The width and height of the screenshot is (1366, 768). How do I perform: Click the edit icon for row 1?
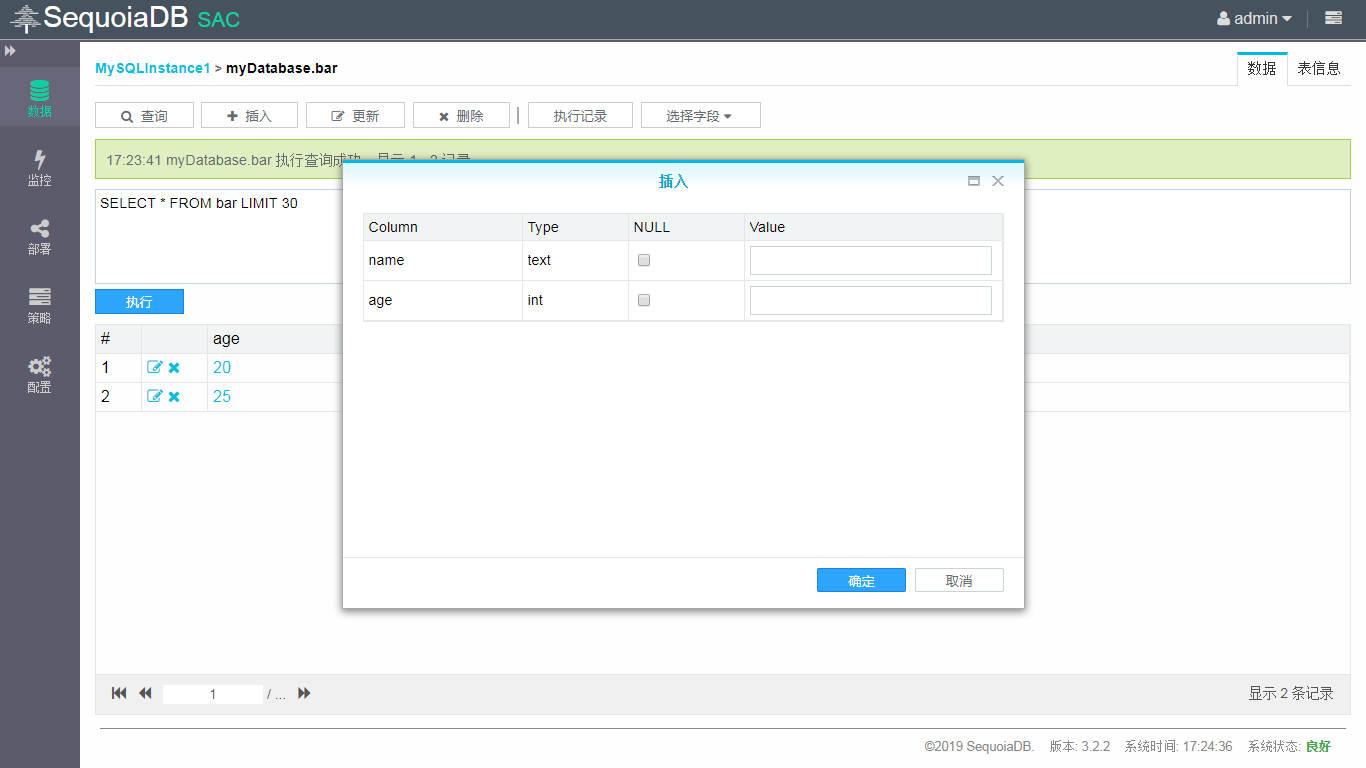coord(154,368)
